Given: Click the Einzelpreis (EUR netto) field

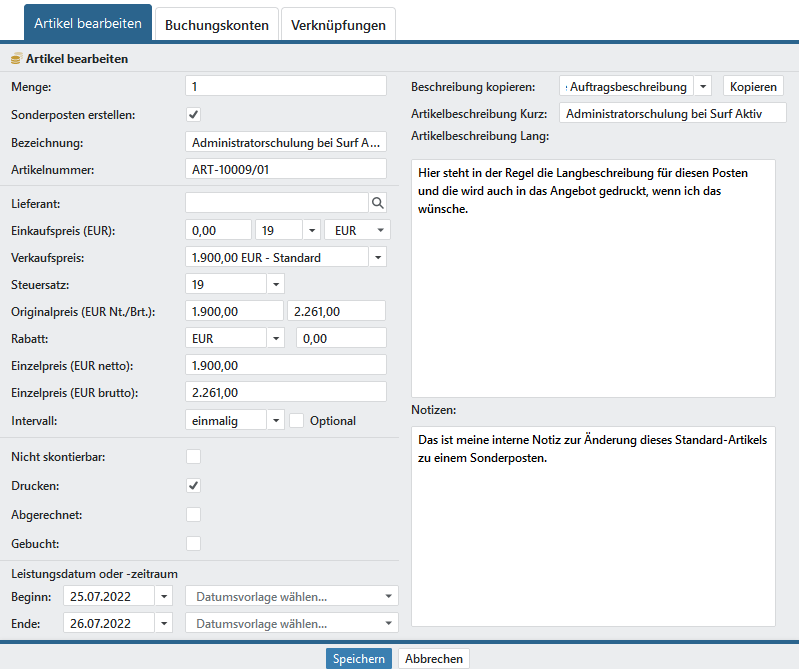Looking at the screenshot, I should coord(286,365).
